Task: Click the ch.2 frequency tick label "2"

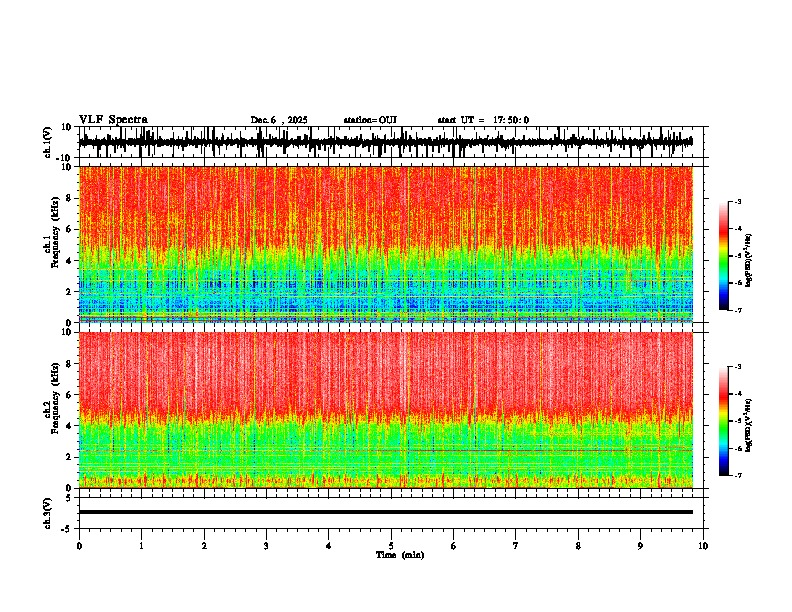Action: (x=69, y=457)
